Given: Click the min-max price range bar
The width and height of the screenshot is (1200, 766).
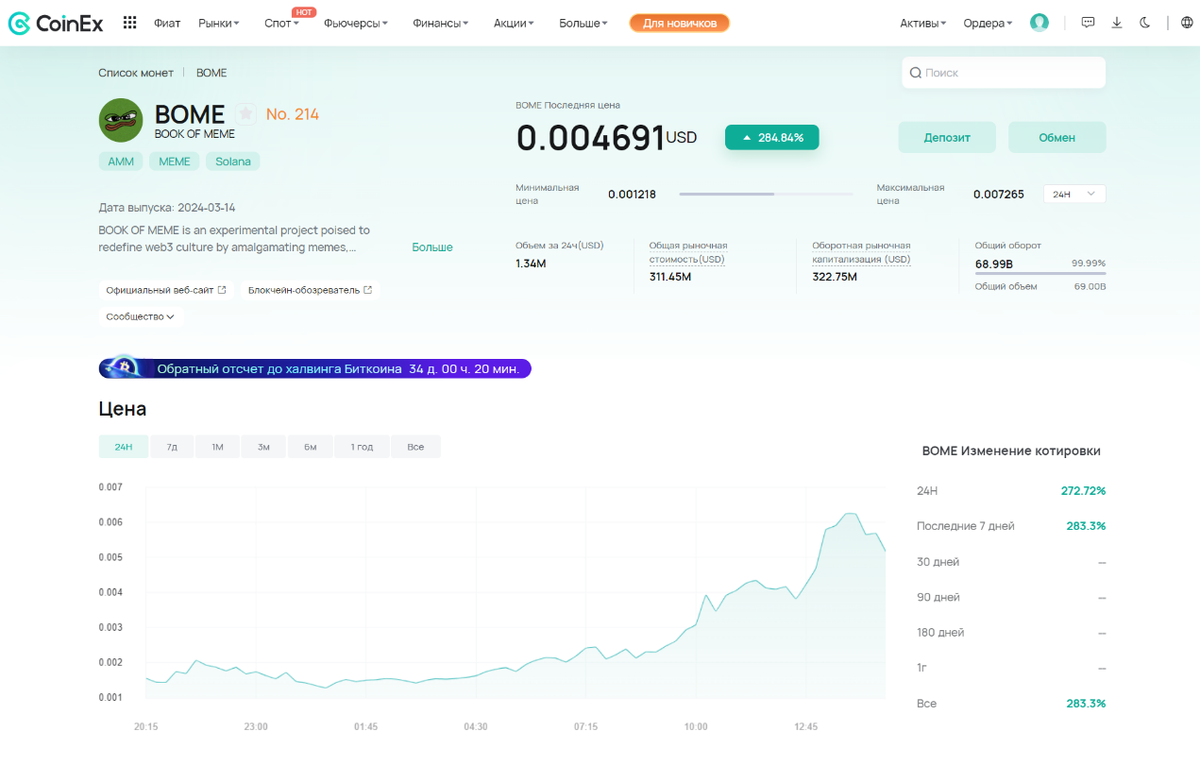Looking at the screenshot, I should 766,194.
